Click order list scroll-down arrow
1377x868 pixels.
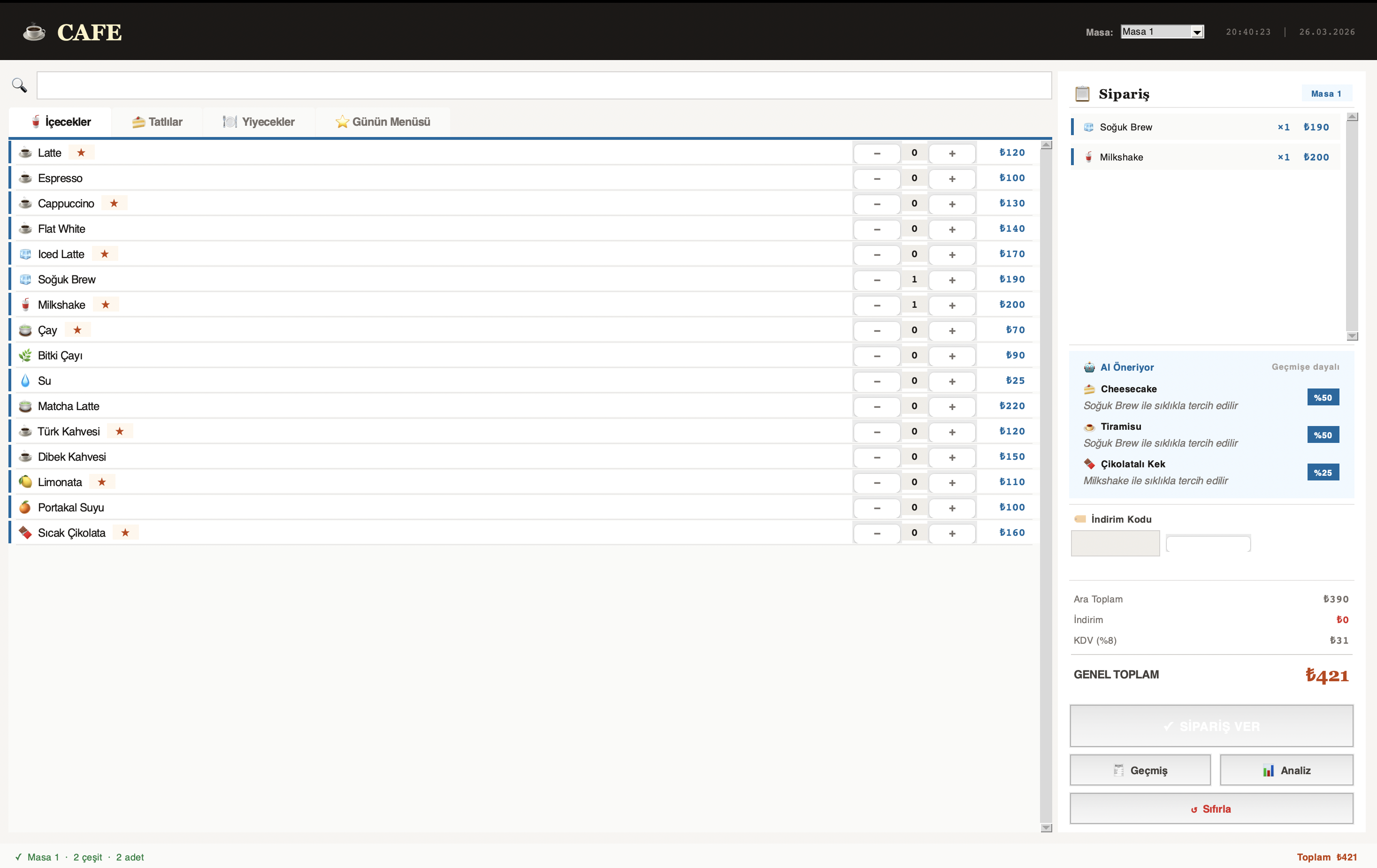[1352, 336]
